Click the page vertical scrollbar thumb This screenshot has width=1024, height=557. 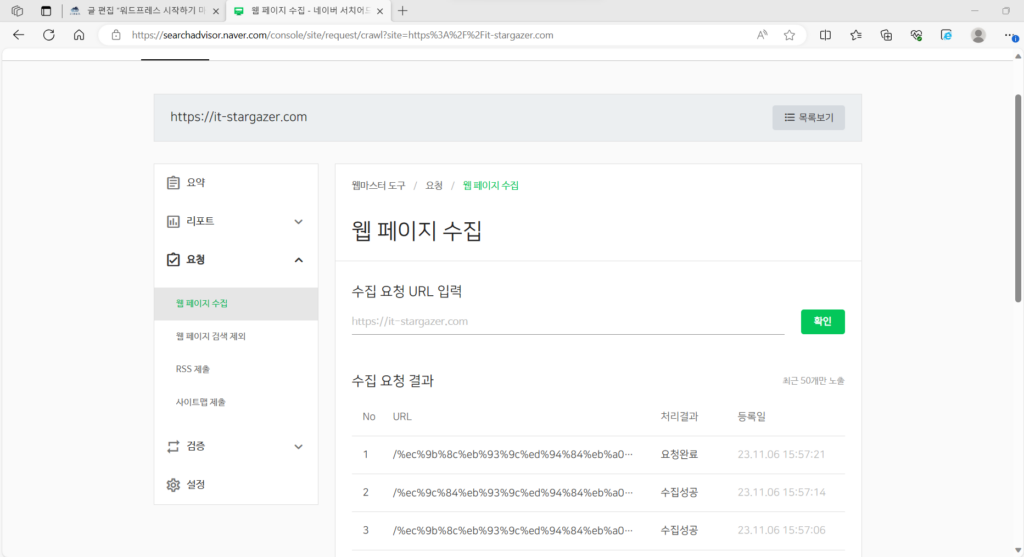pos(1017,199)
